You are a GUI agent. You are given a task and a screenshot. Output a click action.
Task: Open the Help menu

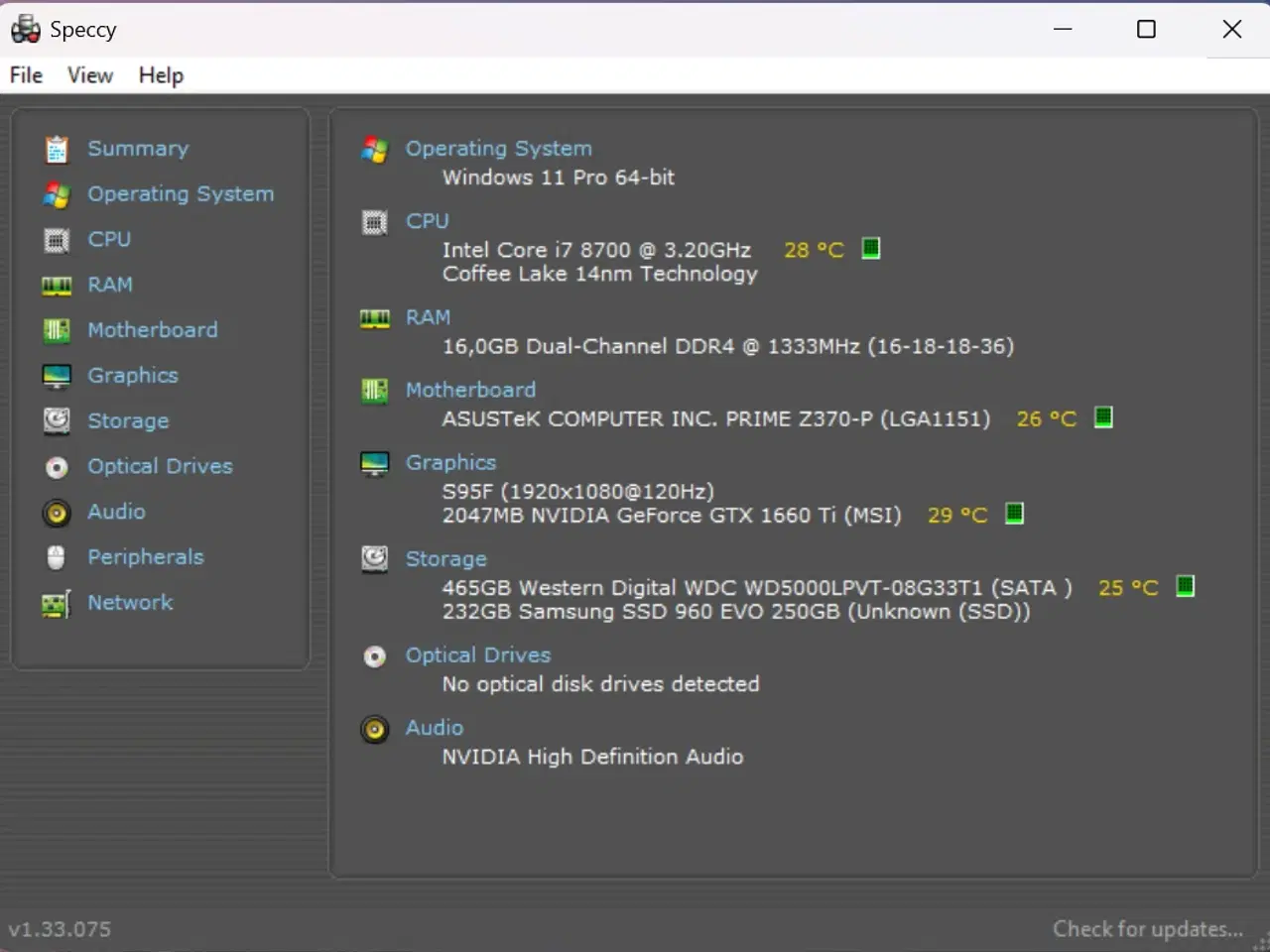[x=161, y=74]
